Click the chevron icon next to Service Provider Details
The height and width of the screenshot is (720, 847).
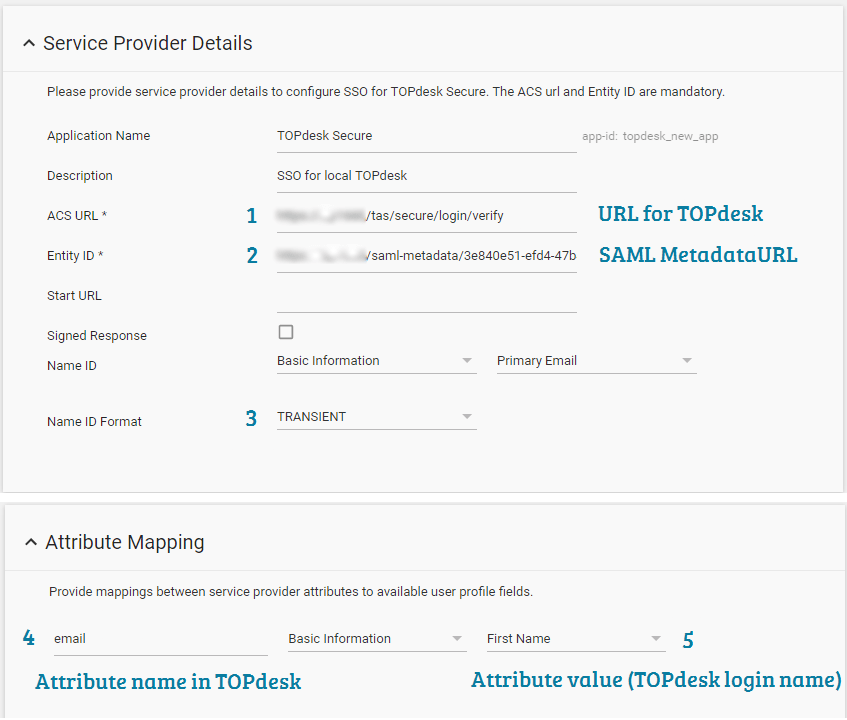(29, 43)
